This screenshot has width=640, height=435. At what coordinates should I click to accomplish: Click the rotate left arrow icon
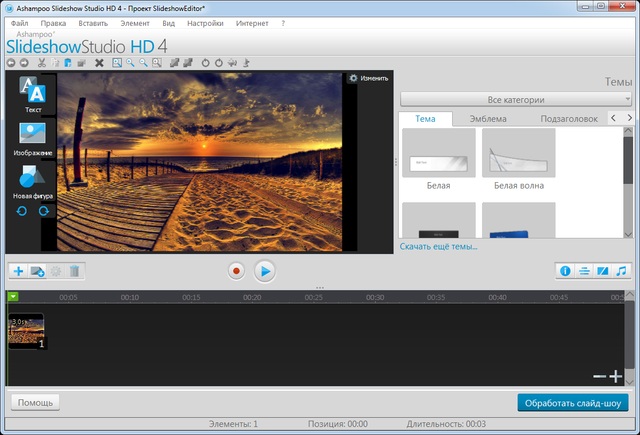point(23,212)
